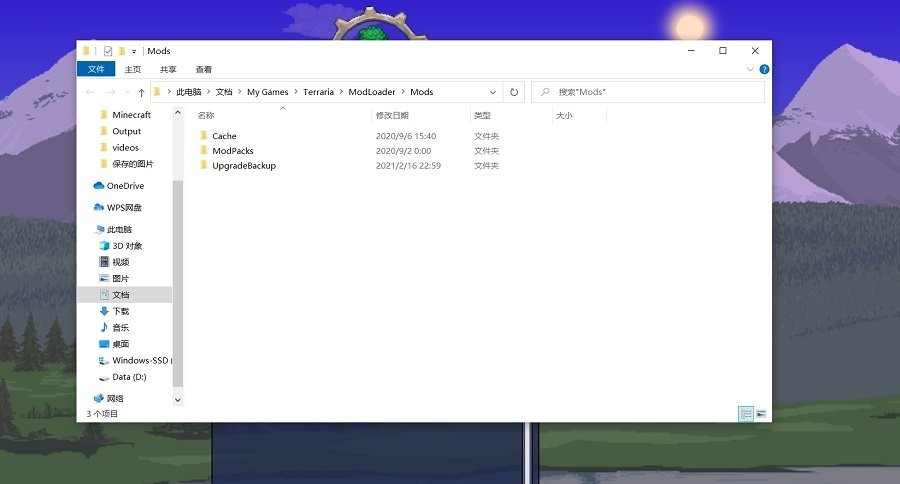
Task: Click the OneDrive cloud icon in sidebar
Action: point(99,186)
